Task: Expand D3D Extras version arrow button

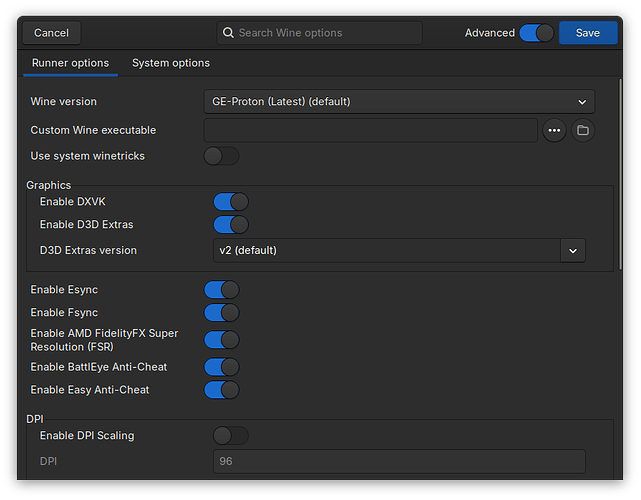Action: point(573,251)
